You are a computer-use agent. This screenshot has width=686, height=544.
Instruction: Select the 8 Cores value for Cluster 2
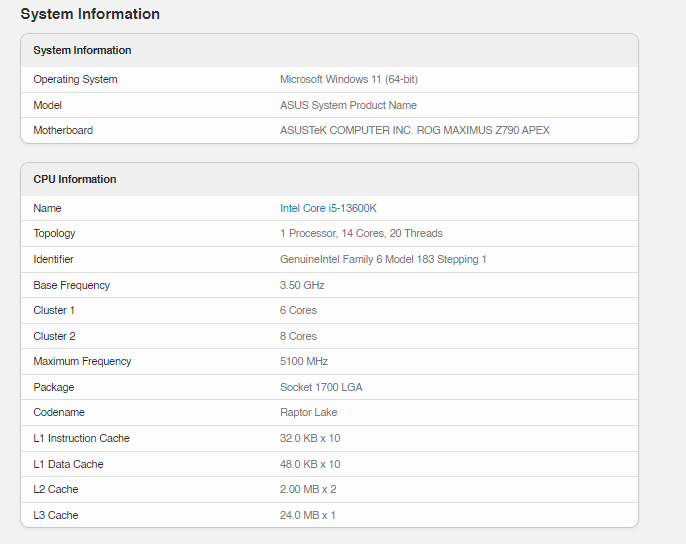pos(298,336)
